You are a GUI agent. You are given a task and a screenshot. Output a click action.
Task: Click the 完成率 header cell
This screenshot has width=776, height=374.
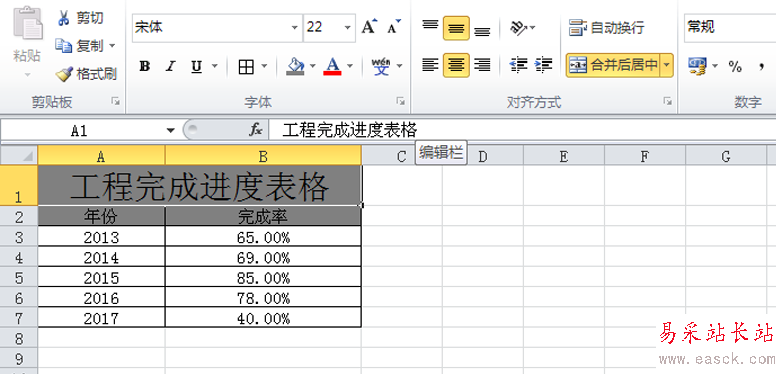pos(263,216)
